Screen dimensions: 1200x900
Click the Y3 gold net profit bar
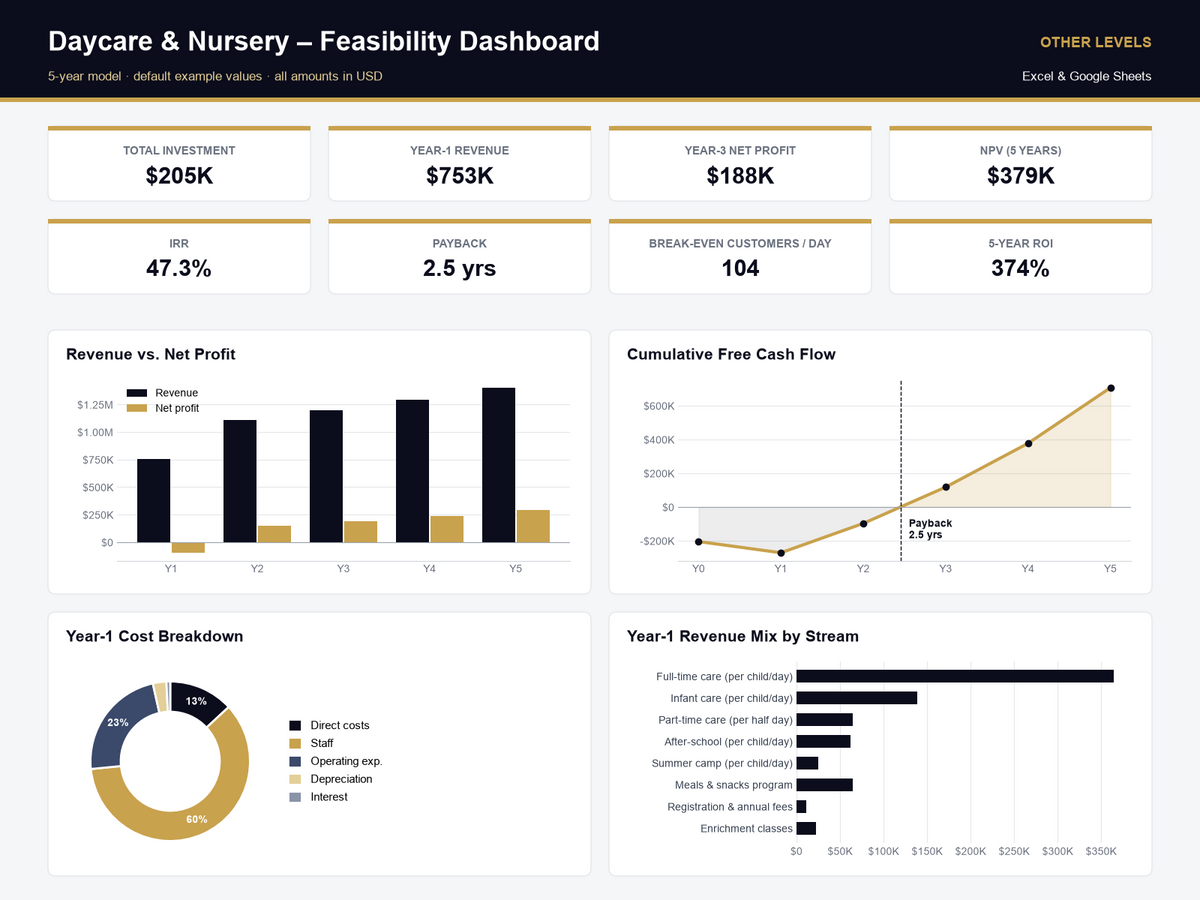click(x=360, y=532)
